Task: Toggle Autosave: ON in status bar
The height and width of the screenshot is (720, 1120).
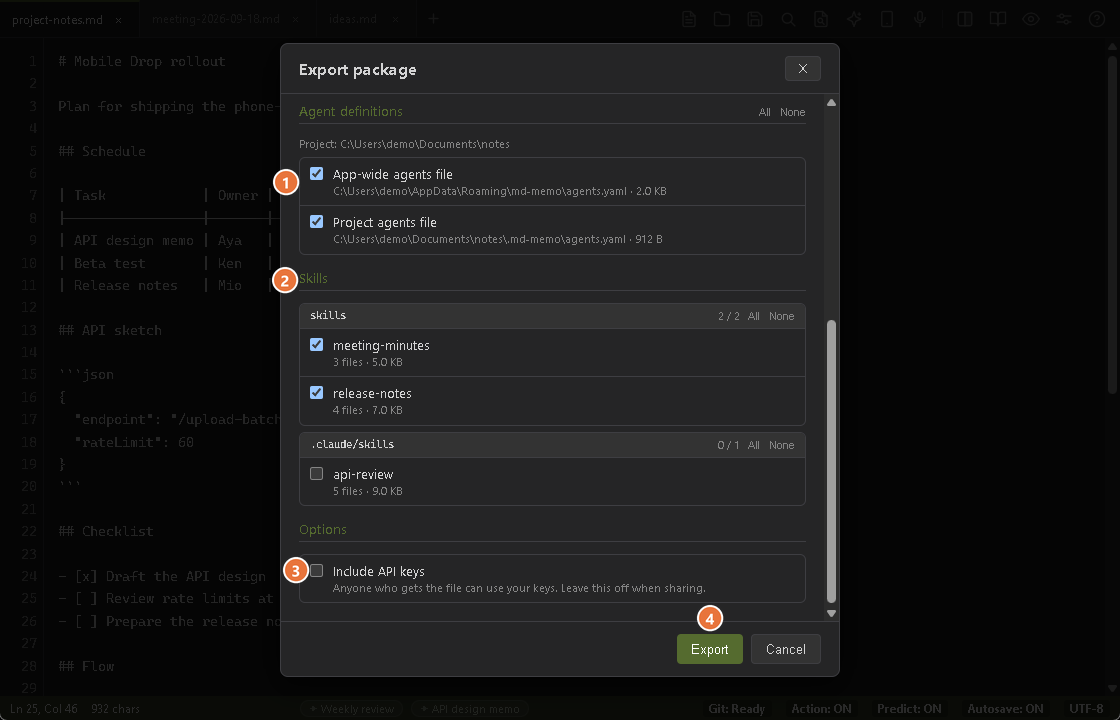Action: coord(1006,709)
